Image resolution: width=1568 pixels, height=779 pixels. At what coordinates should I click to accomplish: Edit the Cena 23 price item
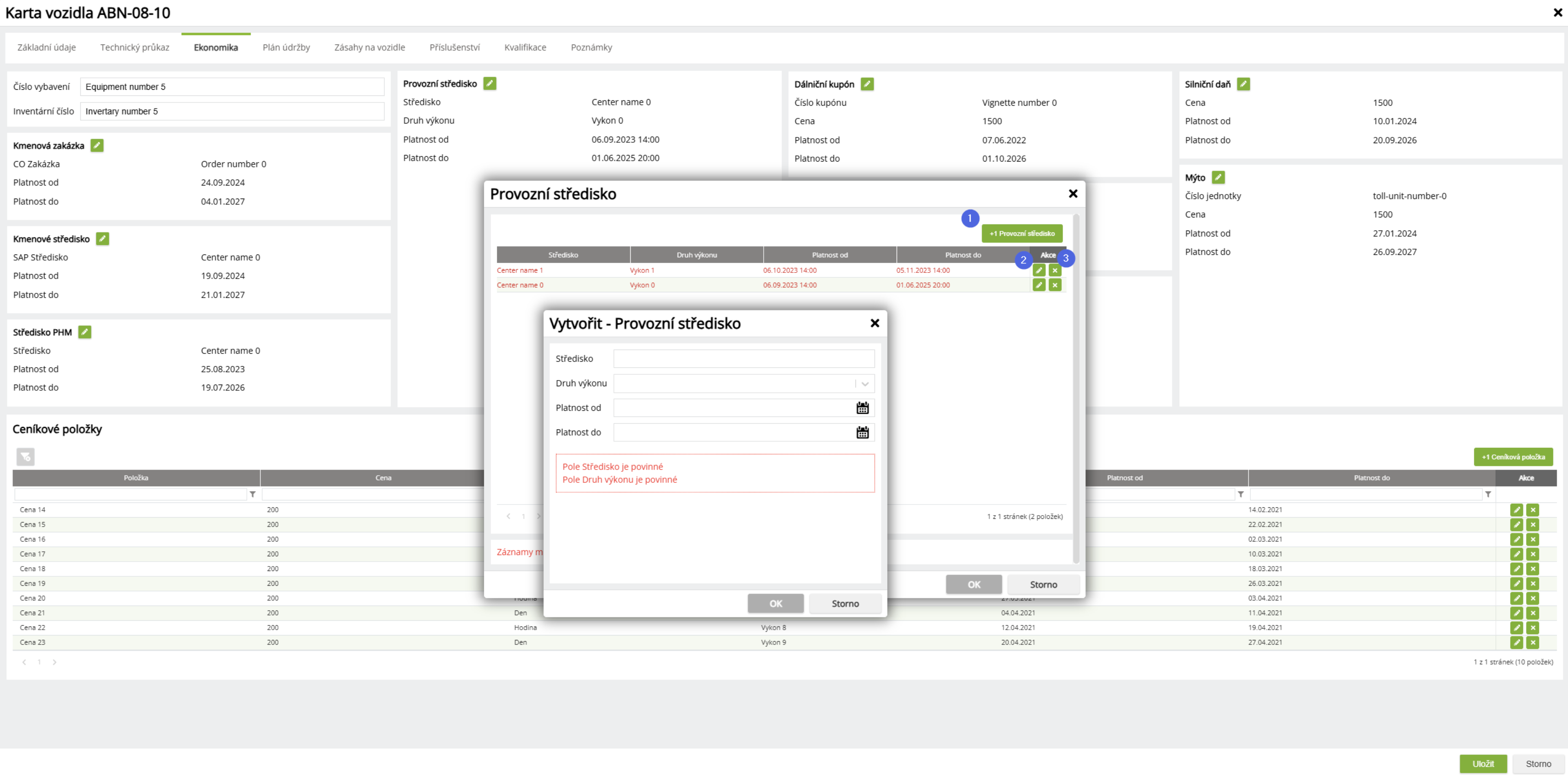click(1516, 642)
